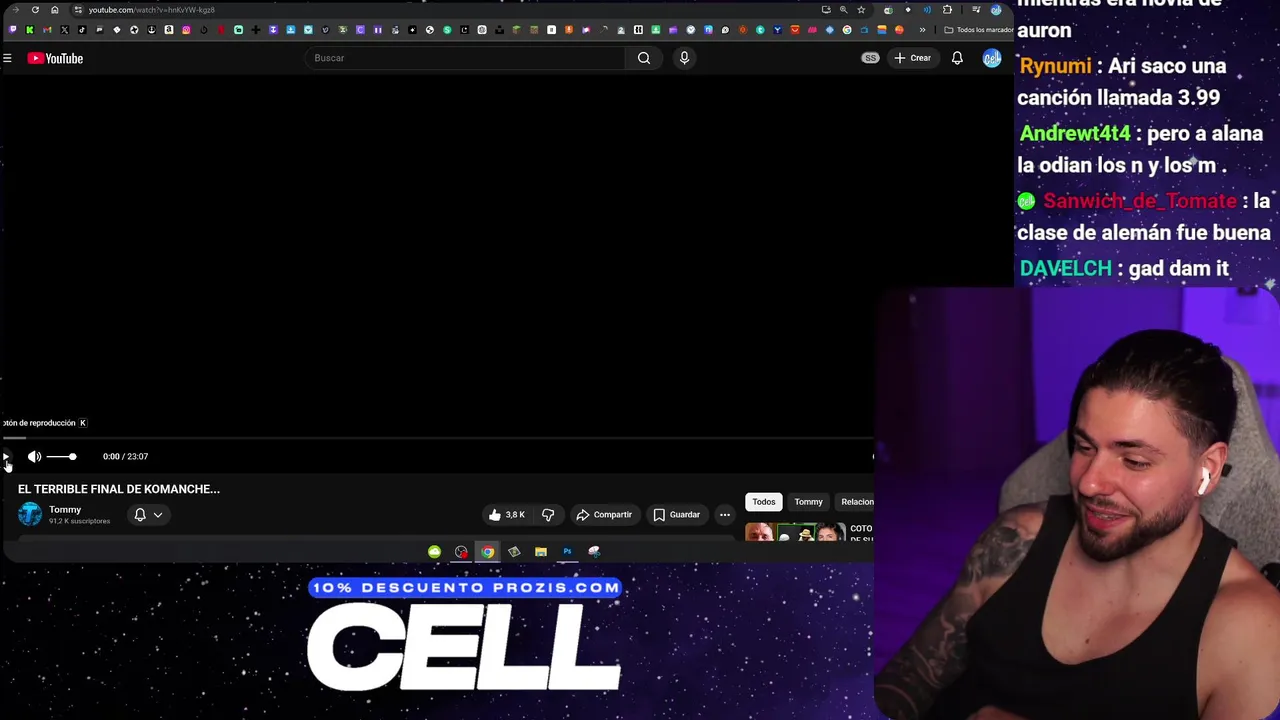Screen dimensions: 1280x720
Task: Click the youtube.com address bar
Action: (x=151, y=10)
